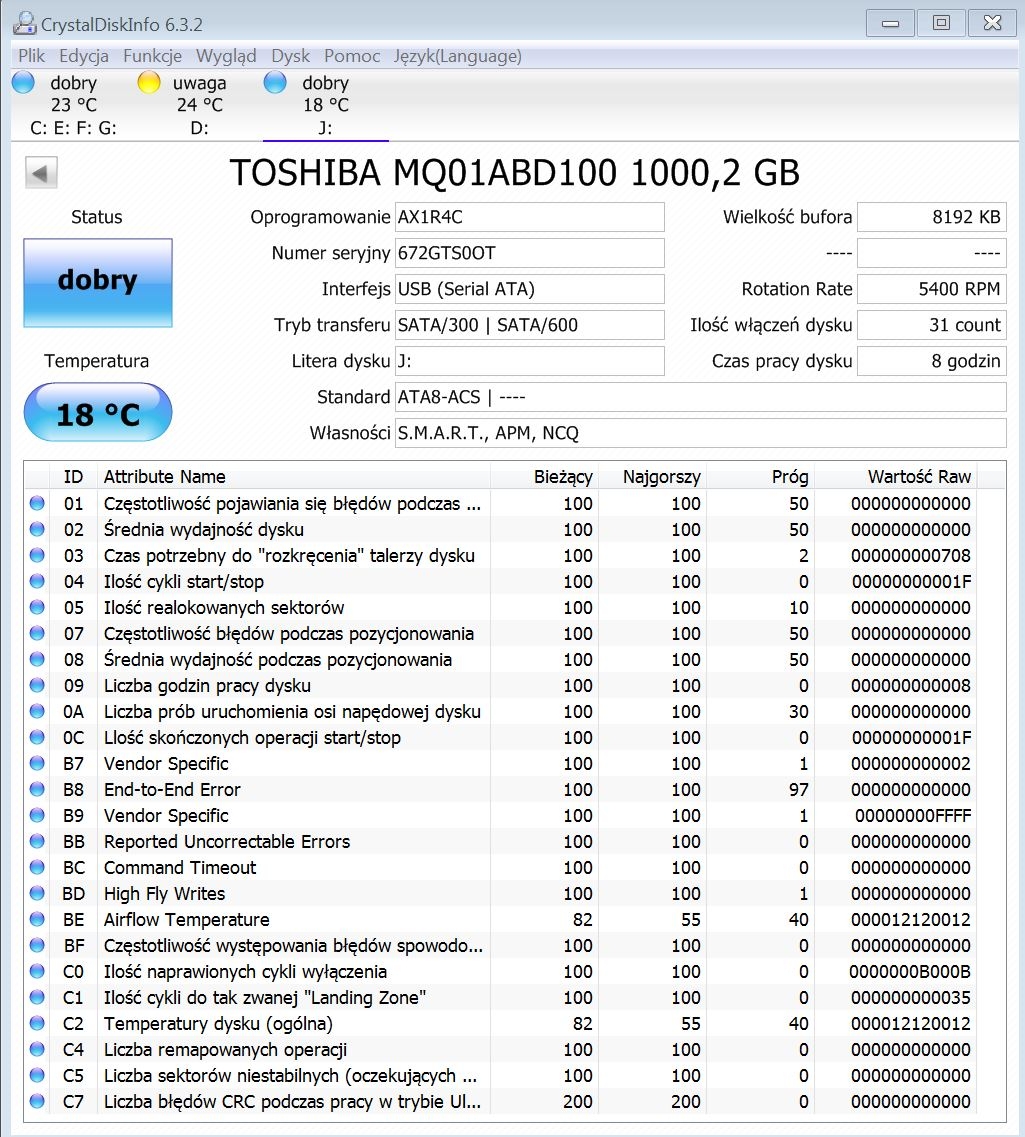This screenshot has width=1025, height=1137.
Task: Click buffer size value 8192 KB
Action: [931, 217]
